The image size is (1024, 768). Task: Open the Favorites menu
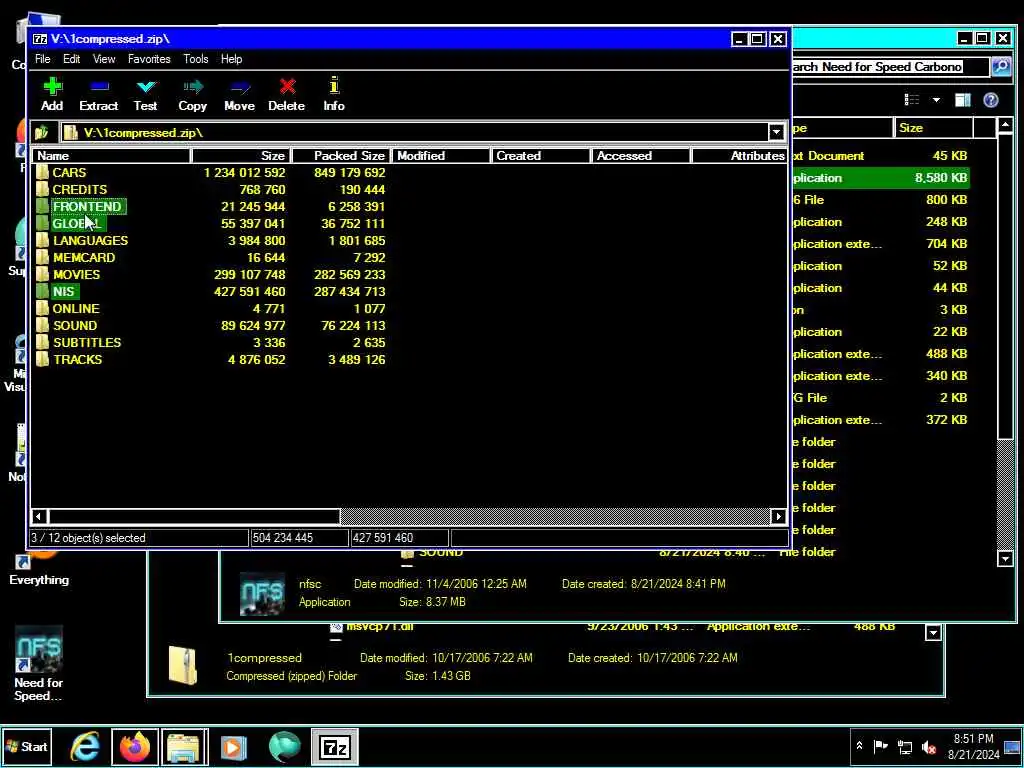click(149, 59)
